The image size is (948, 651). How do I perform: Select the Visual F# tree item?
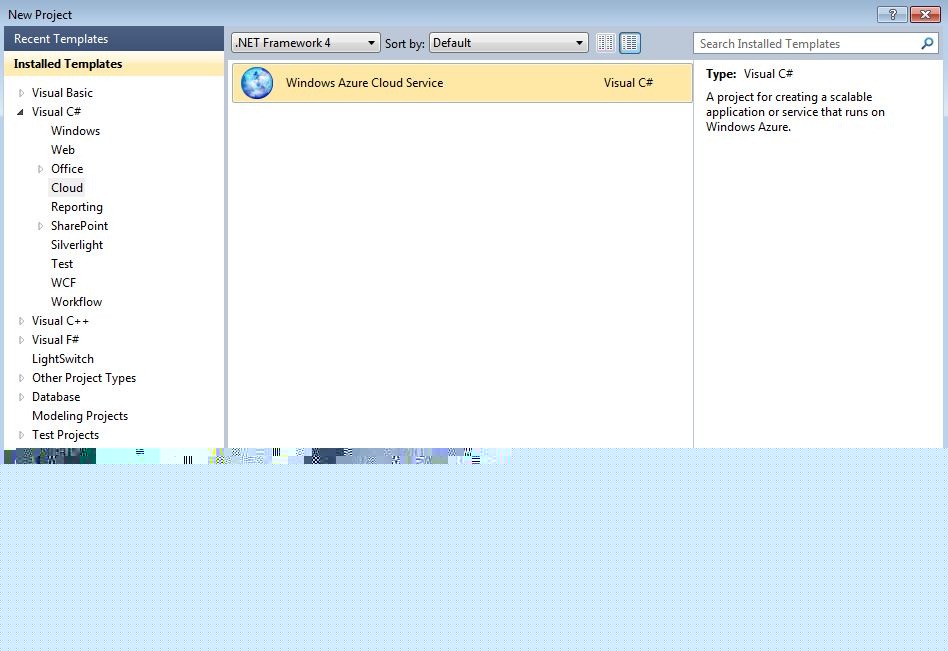click(56, 340)
